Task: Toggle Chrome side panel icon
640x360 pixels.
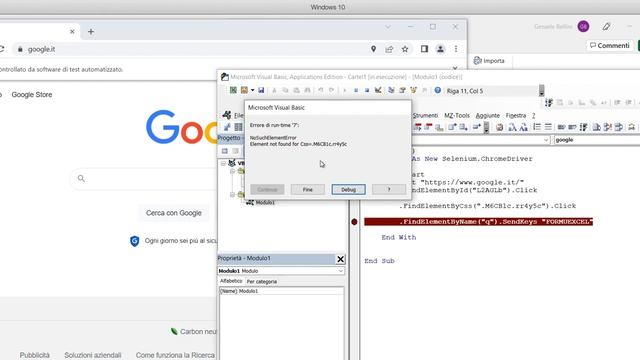Action: tap(424, 49)
